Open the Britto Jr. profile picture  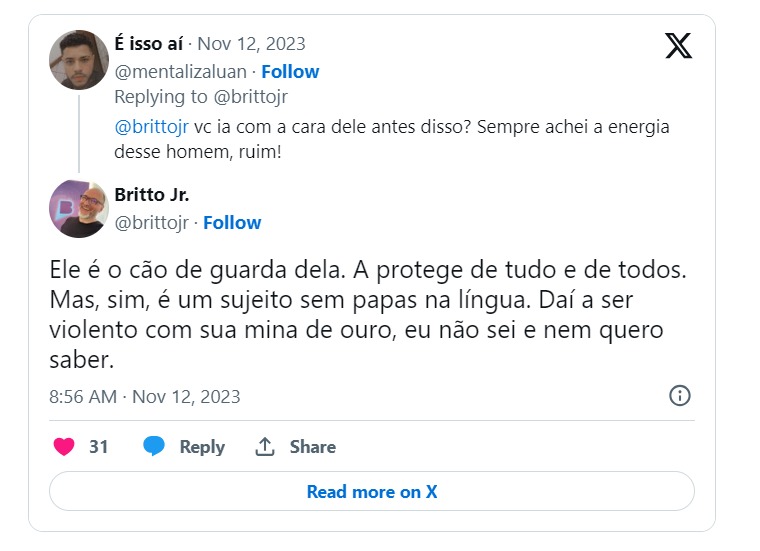pyautogui.click(x=79, y=208)
